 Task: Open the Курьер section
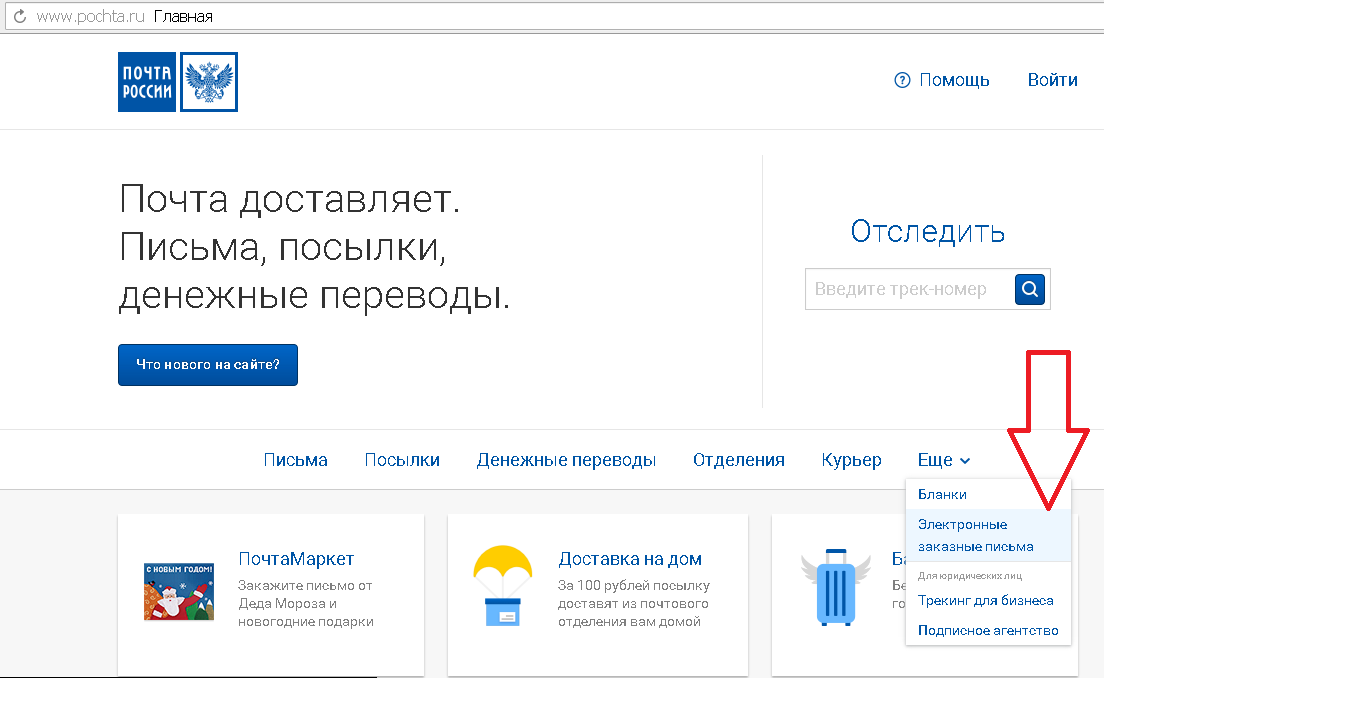pyautogui.click(x=852, y=460)
